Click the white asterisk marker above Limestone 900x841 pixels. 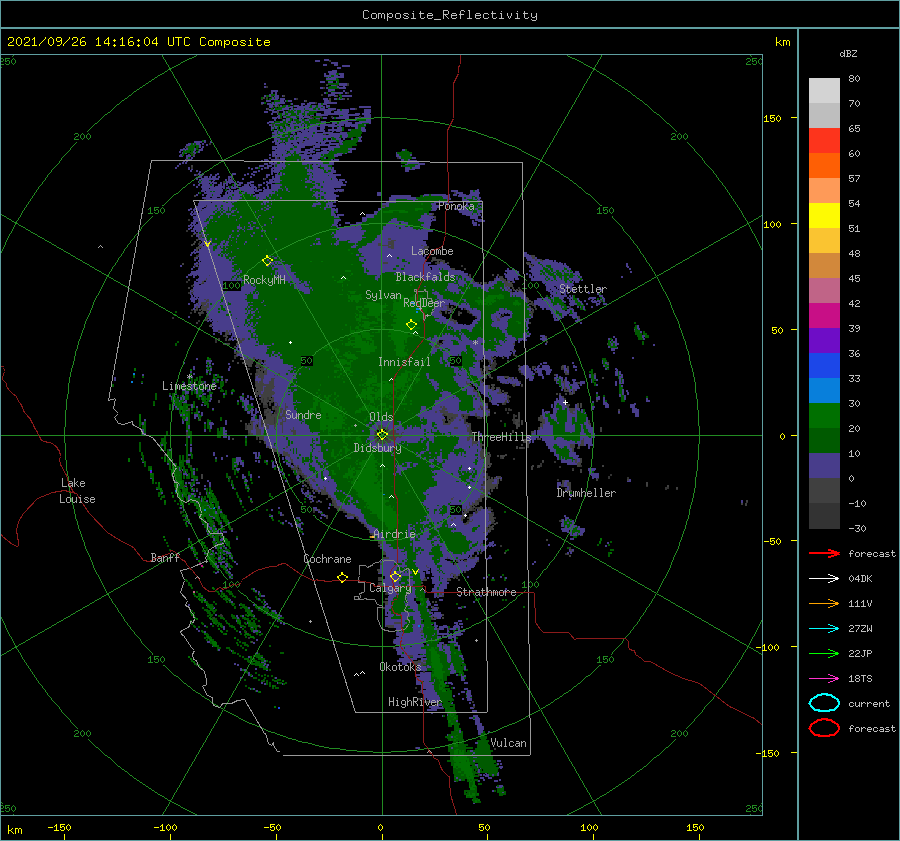[x=189, y=377]
